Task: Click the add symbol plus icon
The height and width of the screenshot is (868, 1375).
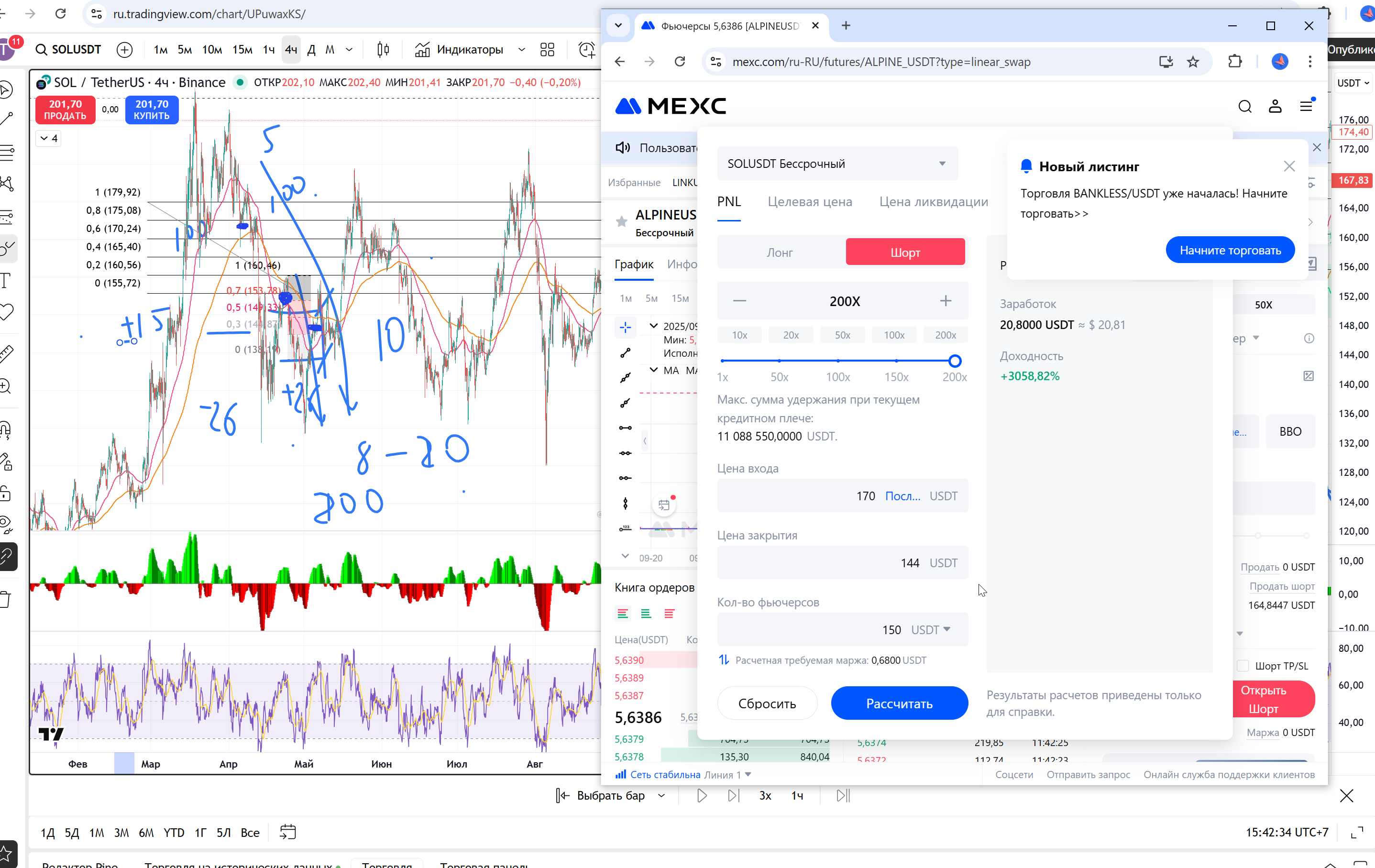Action: pyautogui.click(x=124, y=50)
